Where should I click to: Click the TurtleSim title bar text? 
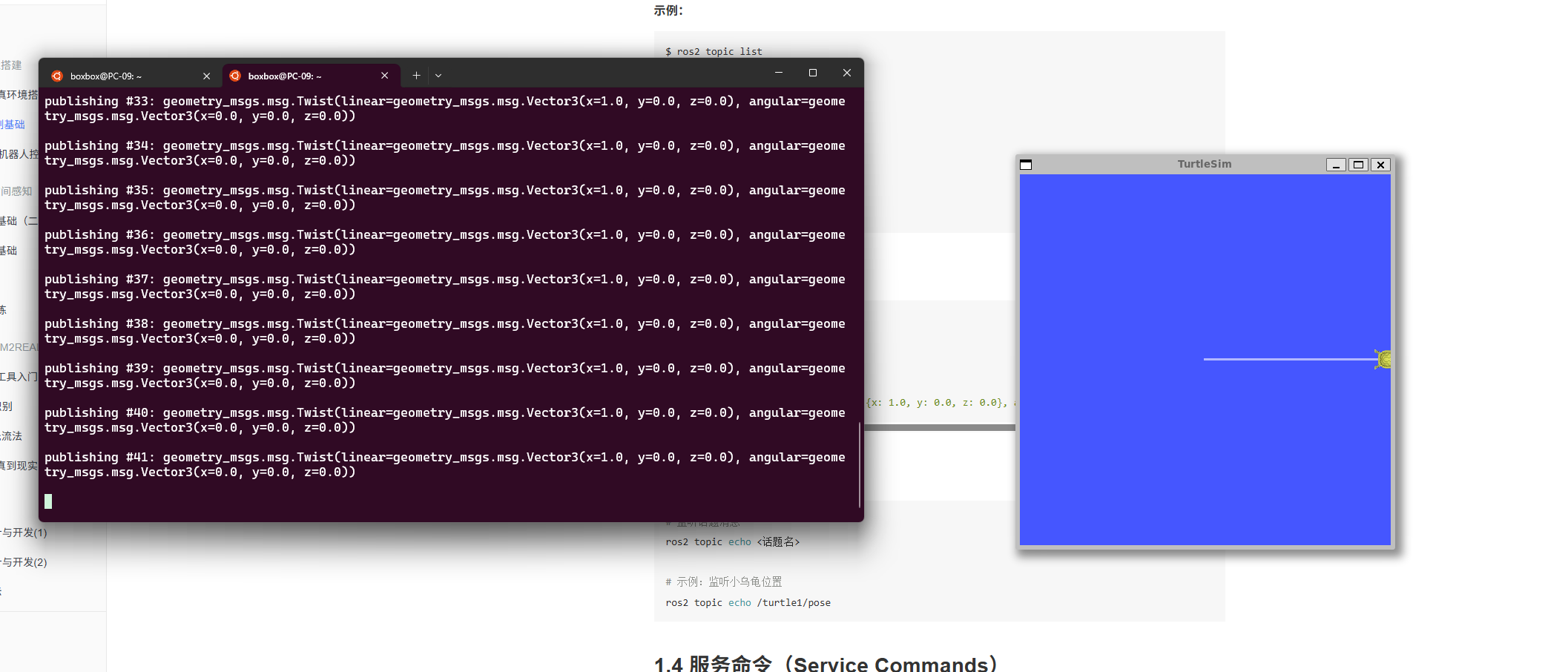point(1205,164)
